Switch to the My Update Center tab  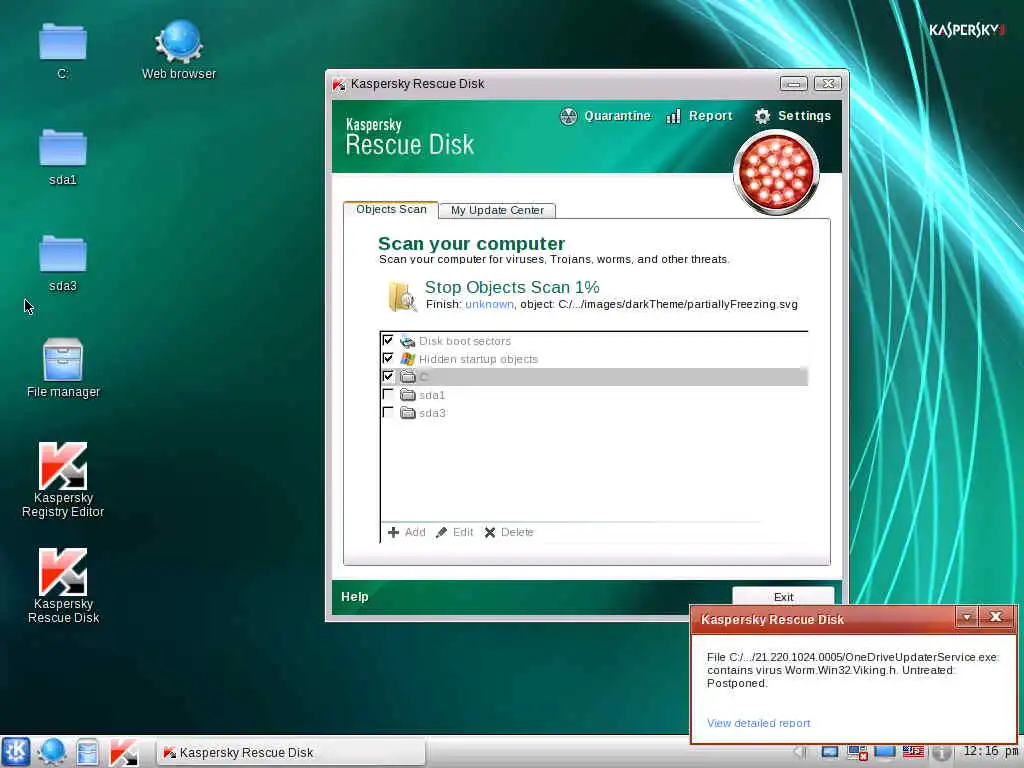(497, 210)
